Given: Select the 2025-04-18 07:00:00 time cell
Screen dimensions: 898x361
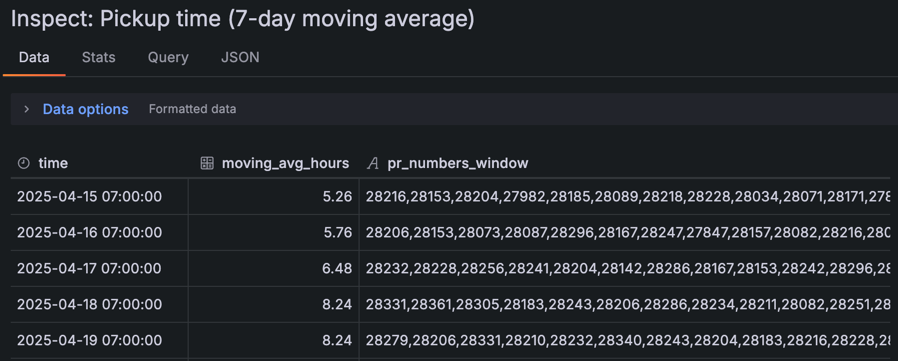Looking at the screenshot, I should tap(99, 304).
